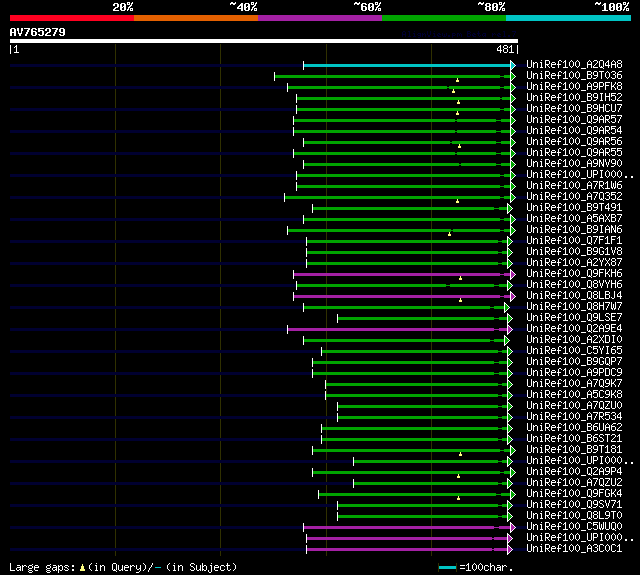Select the UniRef100_A7Q352 label
Viewport: 640px width, 575px height.
574,197
